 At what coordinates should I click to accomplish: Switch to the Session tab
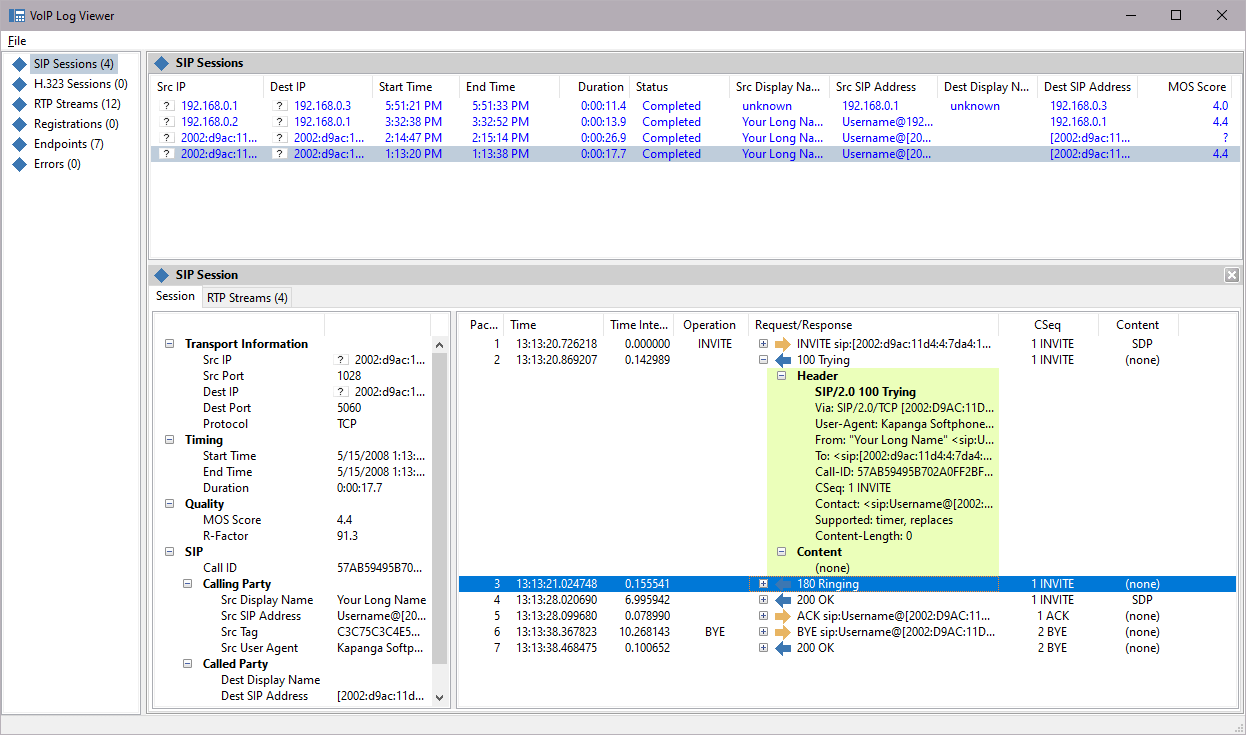point(175,296)
